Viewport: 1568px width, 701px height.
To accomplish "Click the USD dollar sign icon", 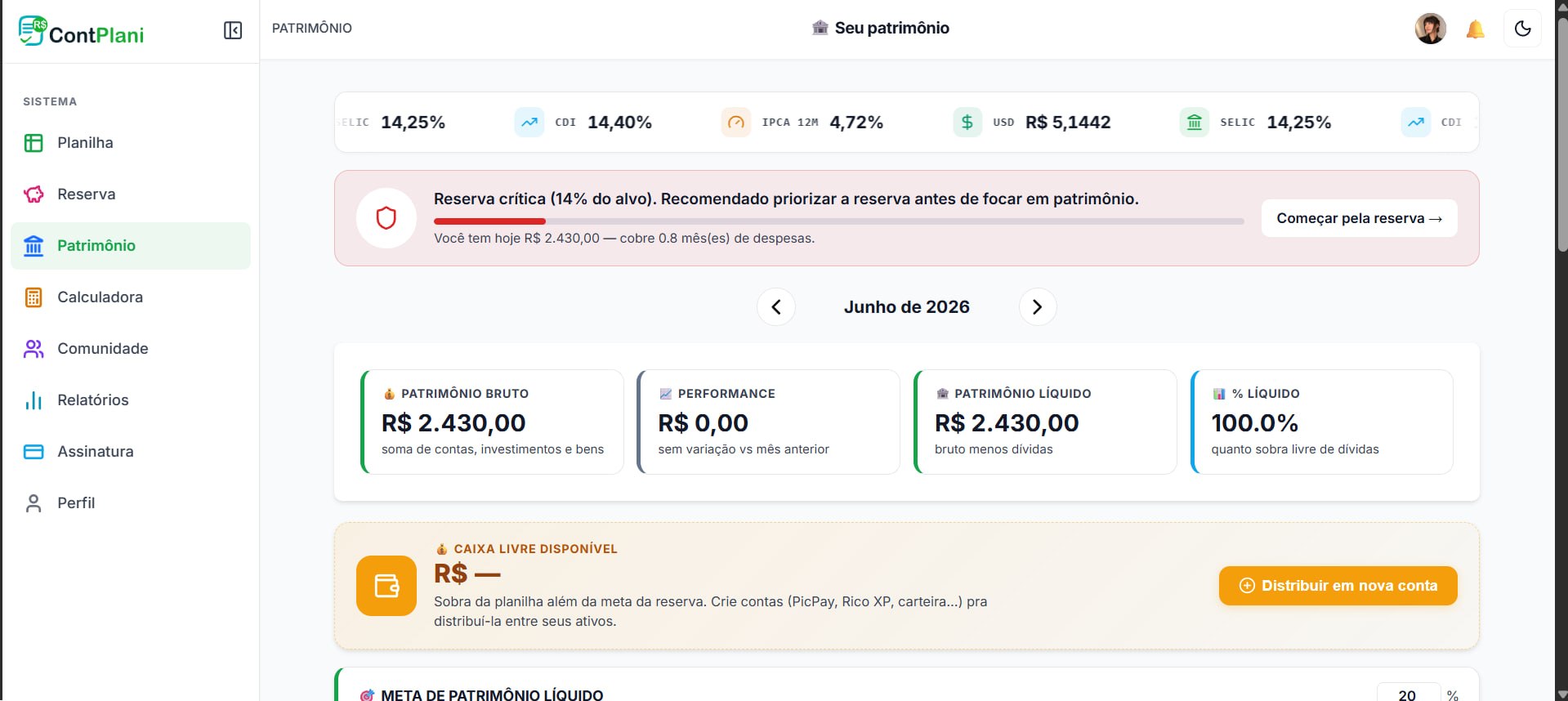I will click(967, 123).
